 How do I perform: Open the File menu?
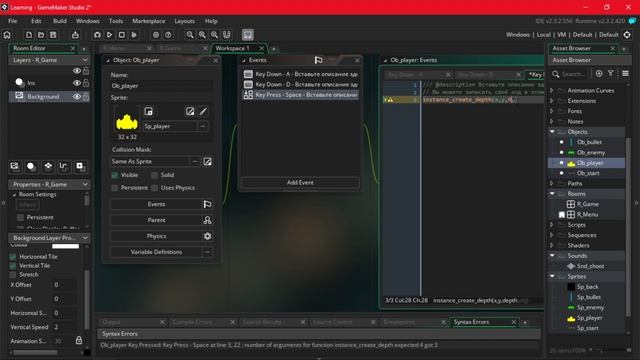tap(13, 21)
